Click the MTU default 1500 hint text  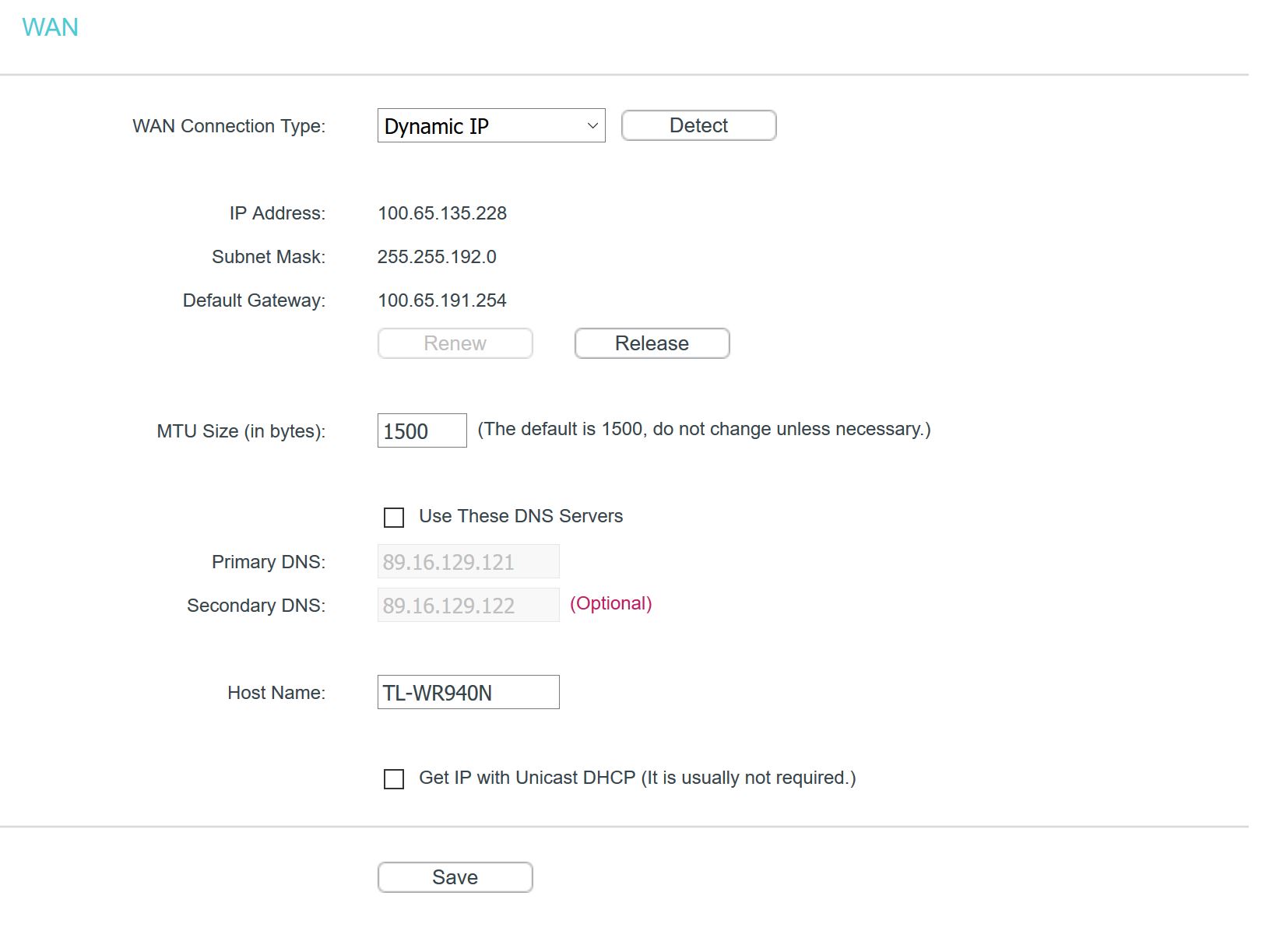703,430
